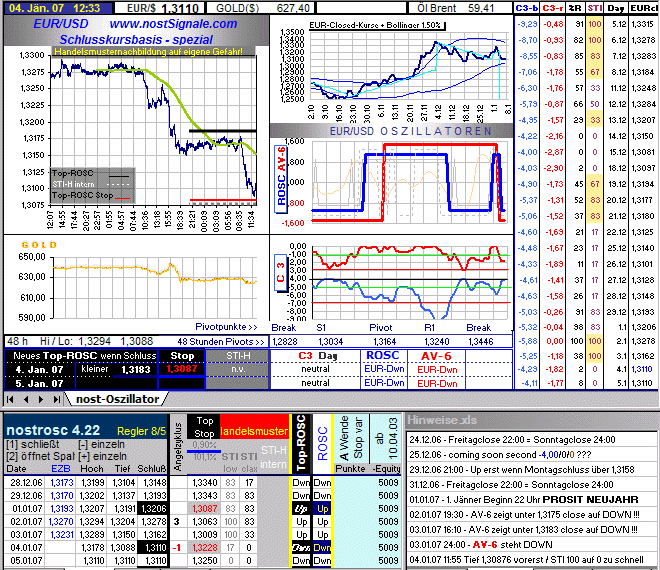Select the STI-H n.v. cell
Viewport: 660px width, 570px height.
coord(238,369)
